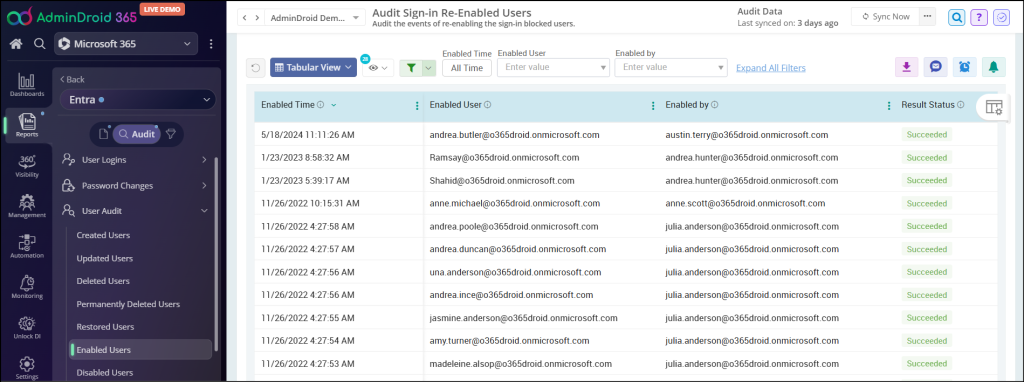Screen dimensions: 1024x382
Task: Open the Management section
Action: click(x=27, y=207)
